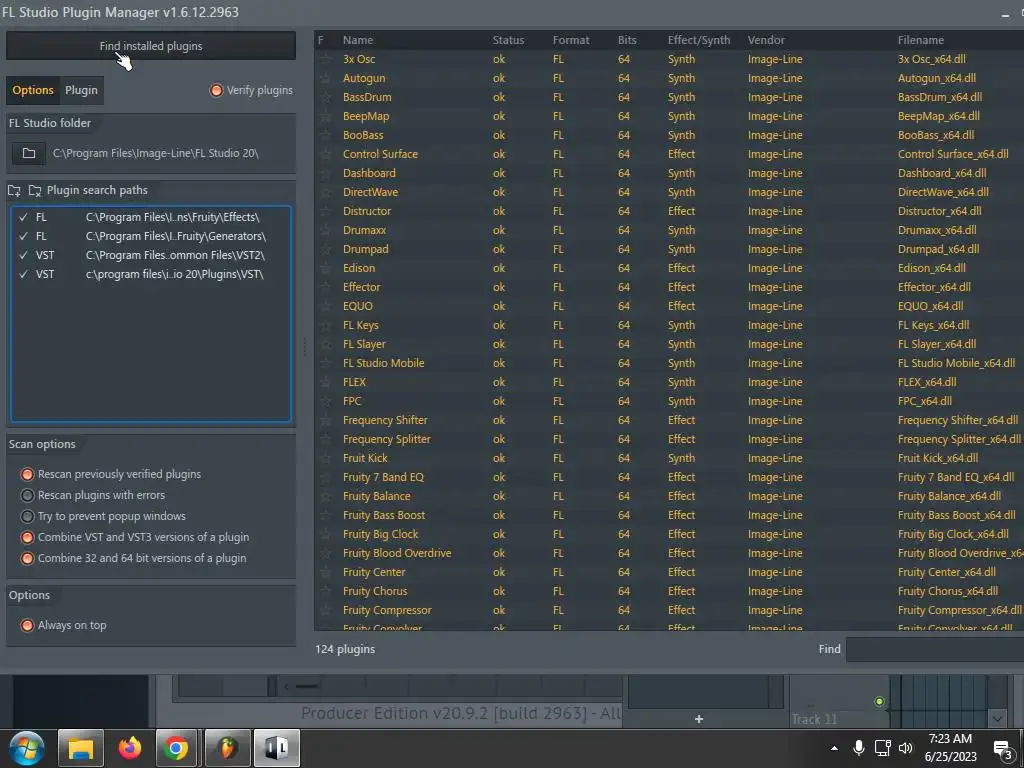
Task: Toggle favorite star for FLEX
Action: pos(325,382)
